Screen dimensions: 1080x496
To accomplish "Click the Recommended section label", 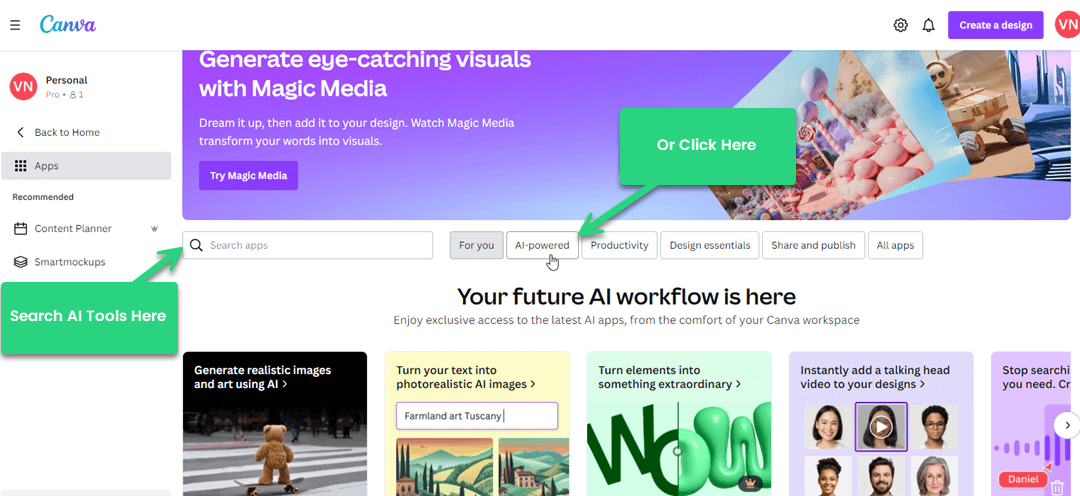I will [43, 197].
